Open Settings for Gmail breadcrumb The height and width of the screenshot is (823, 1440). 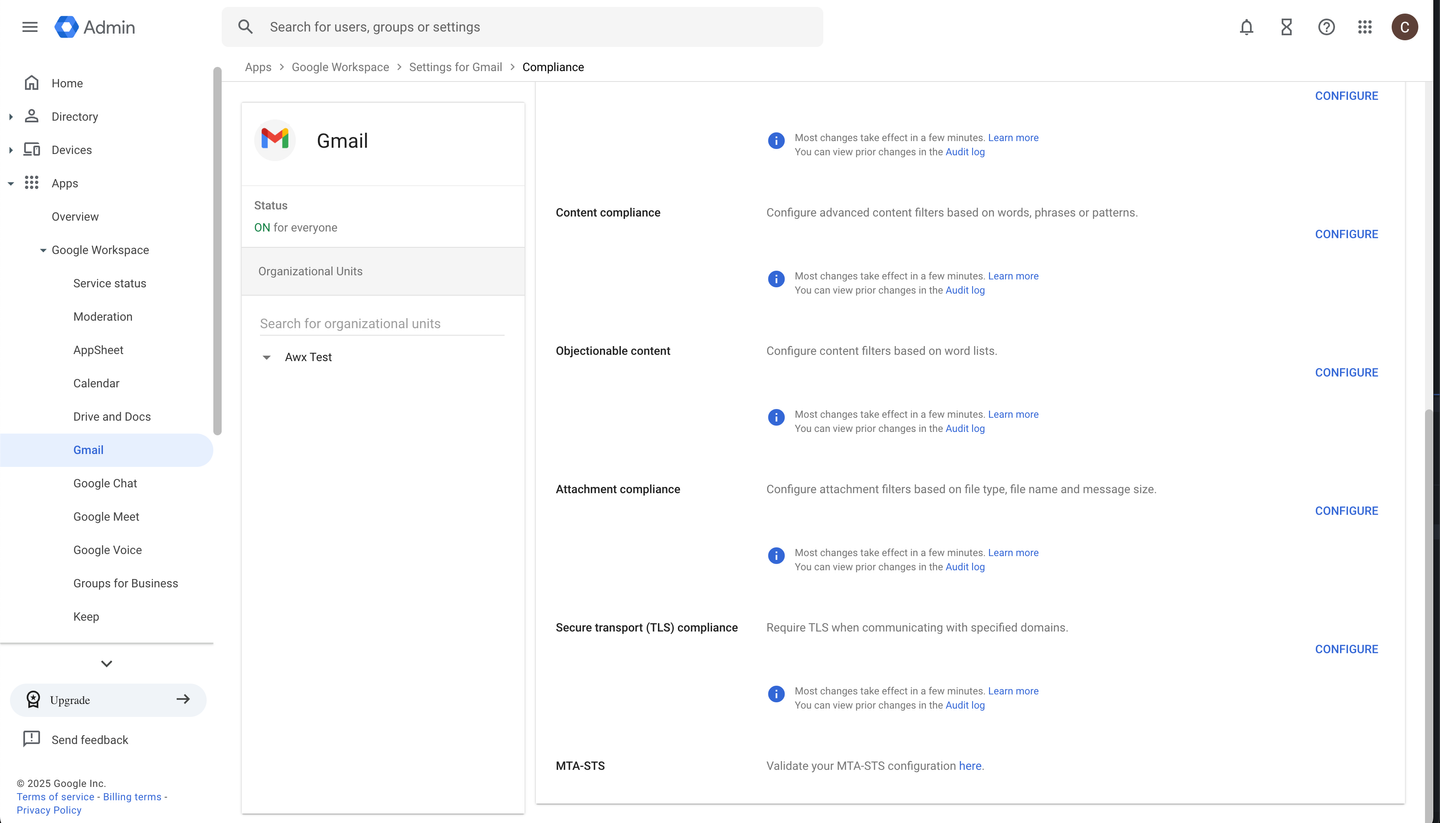455,67
